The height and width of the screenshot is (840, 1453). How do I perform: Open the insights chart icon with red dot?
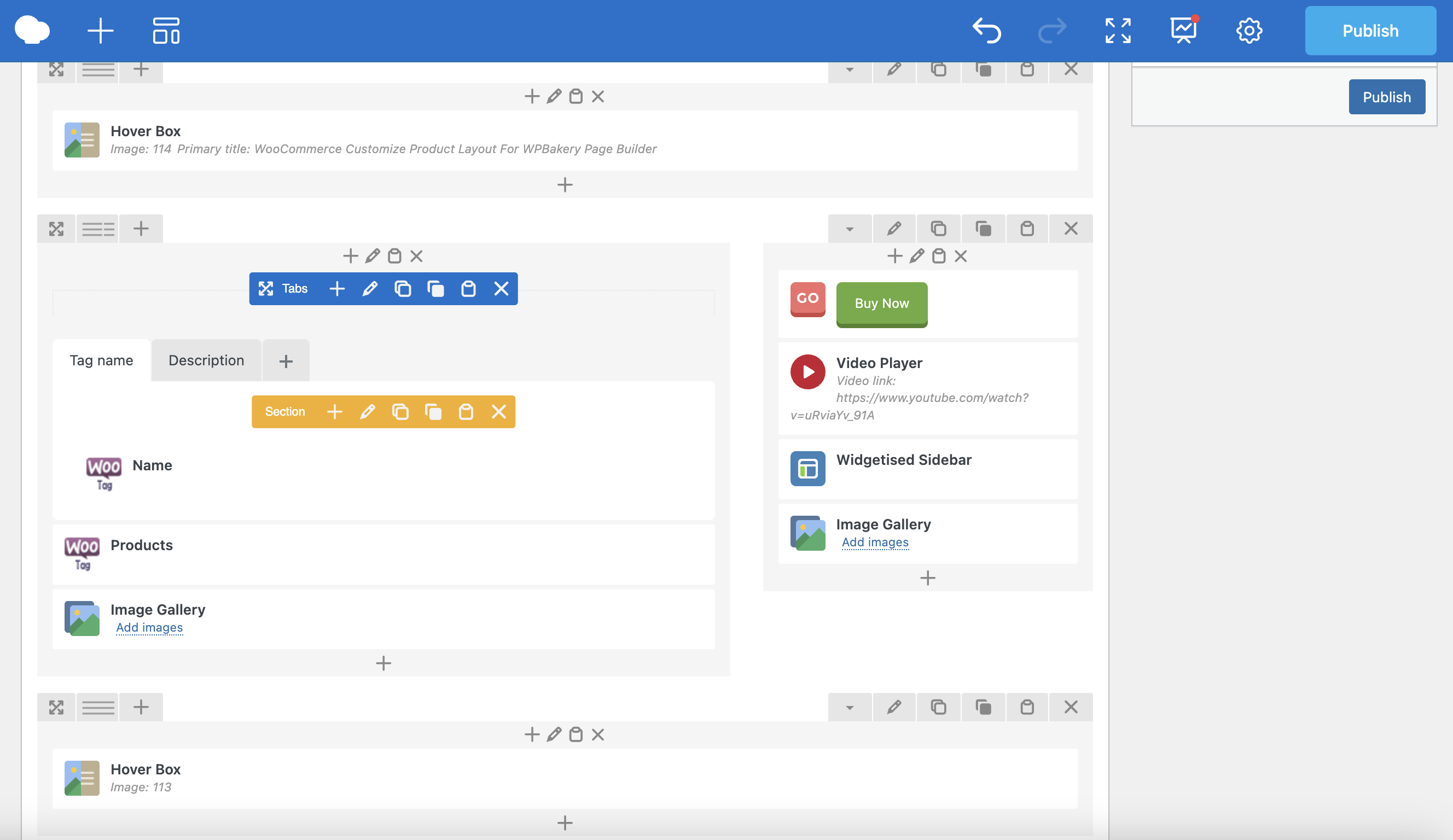coord(1183,31)
